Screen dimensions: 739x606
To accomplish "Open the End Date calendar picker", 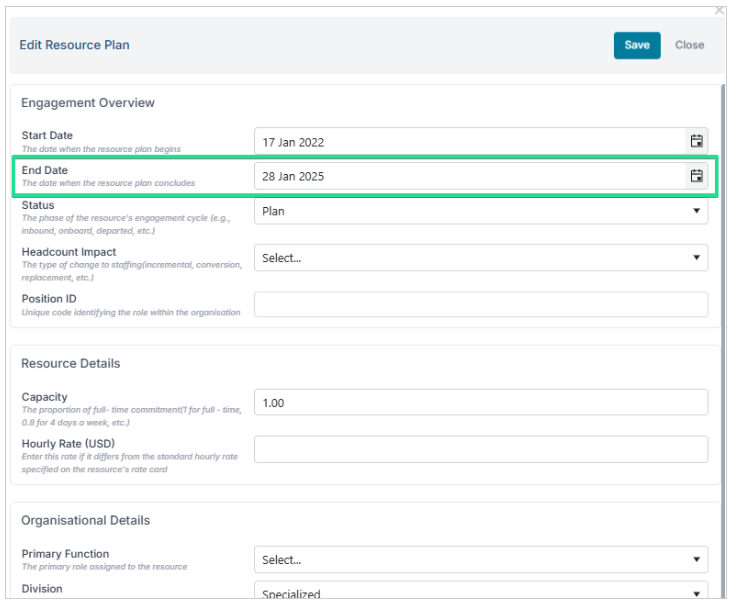I will pyautogui.click(x=696, y=176).
